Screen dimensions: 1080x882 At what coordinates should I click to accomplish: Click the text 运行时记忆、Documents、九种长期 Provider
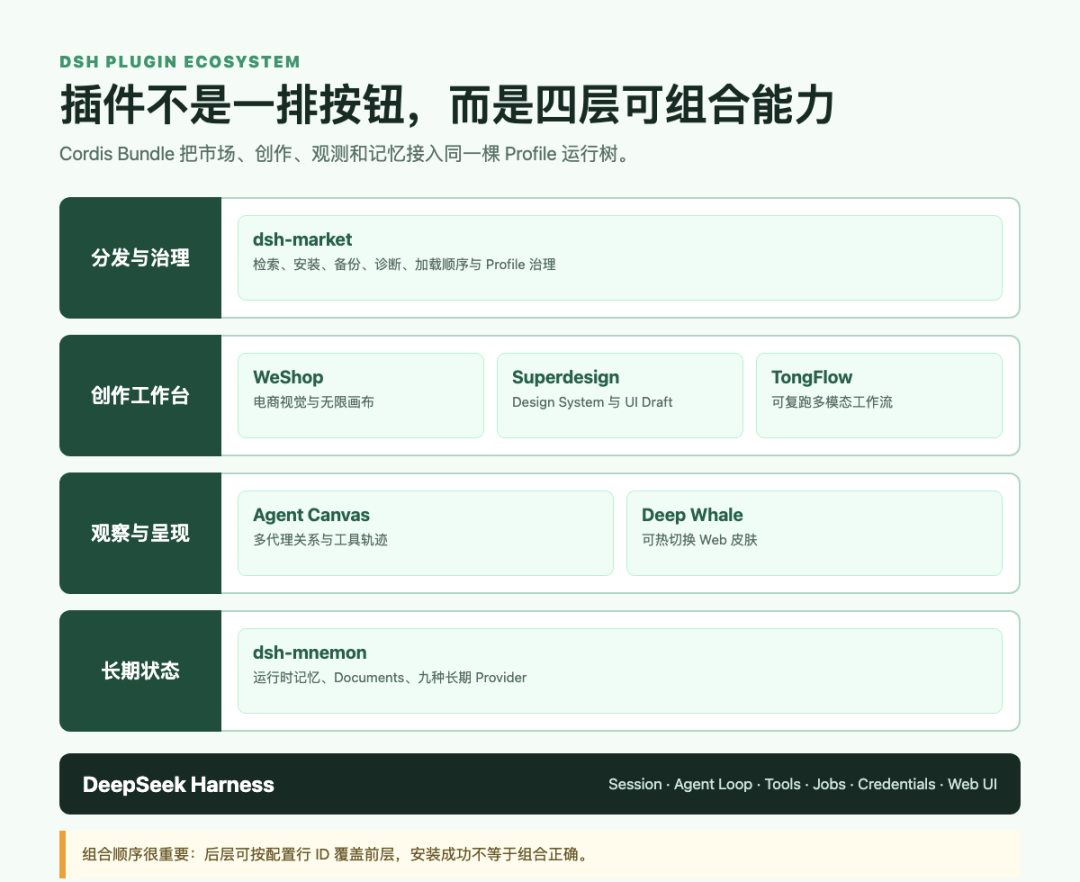click(x=390, y=678)
